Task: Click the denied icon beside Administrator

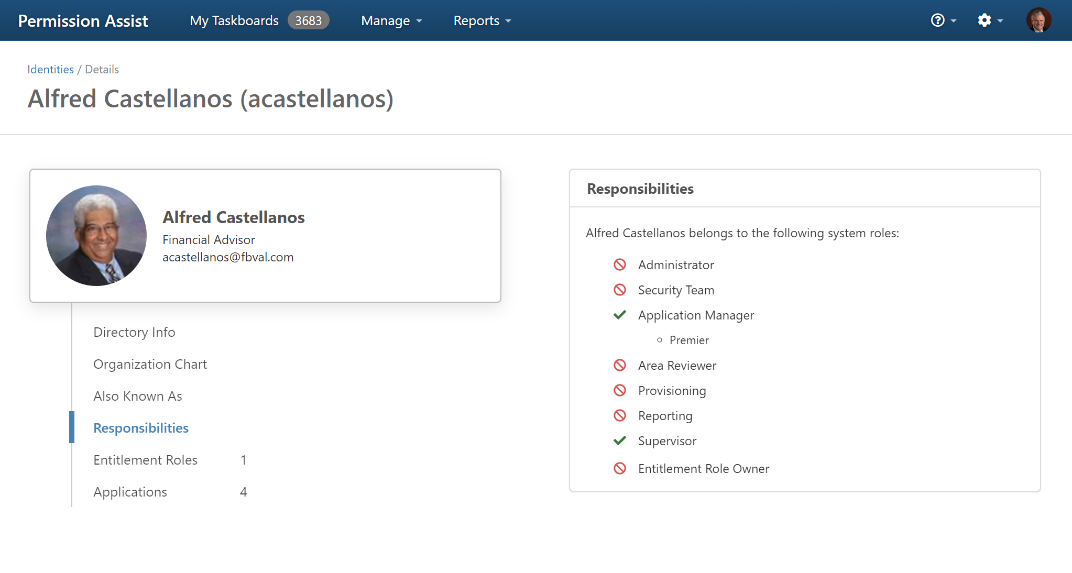Action: coord(620,265)
